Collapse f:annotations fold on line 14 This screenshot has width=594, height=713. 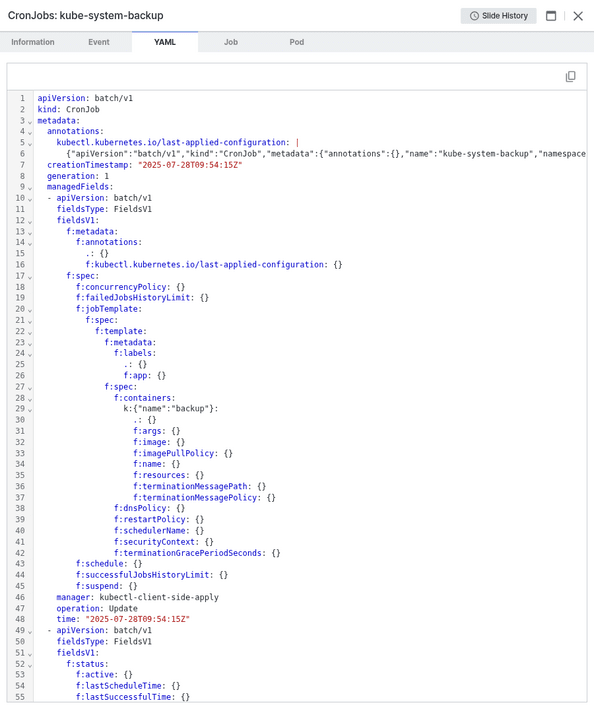tap(30, 243)
